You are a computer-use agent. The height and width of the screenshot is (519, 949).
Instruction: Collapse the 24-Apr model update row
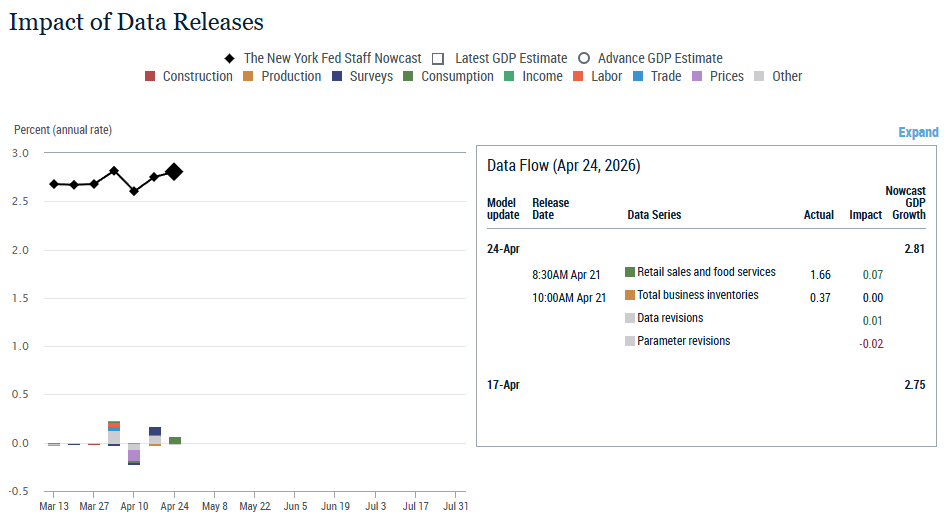(503, 249)
